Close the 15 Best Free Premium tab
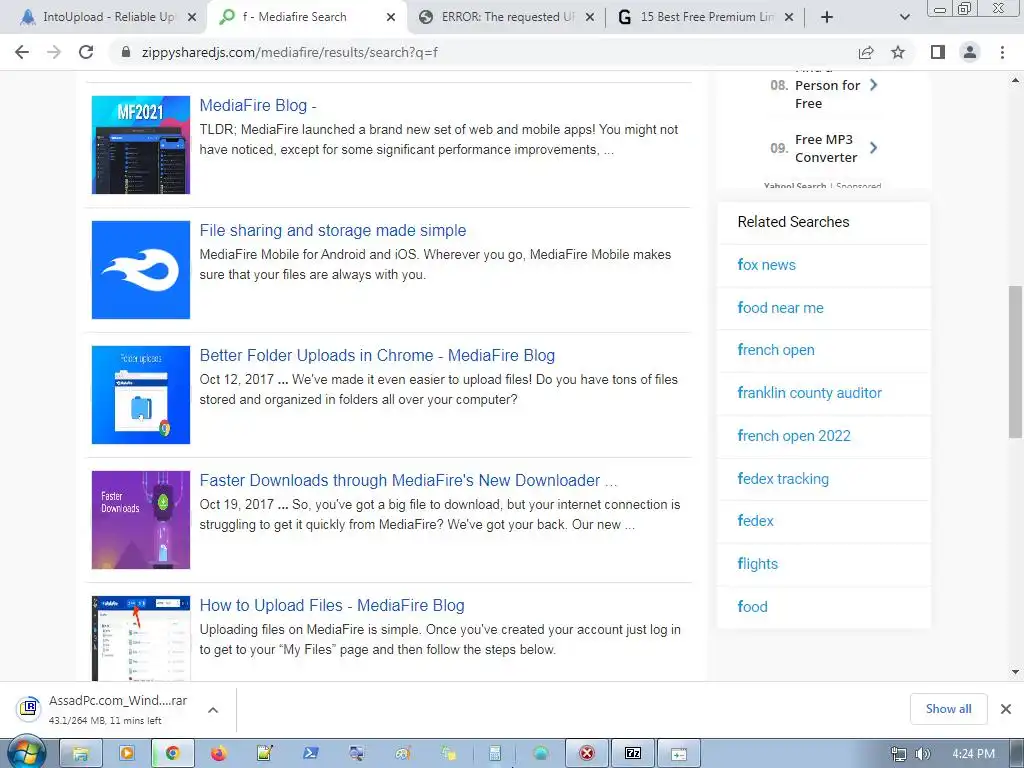Image resolution: width=1024 pixels, height=768 pixels. pos(789,17)
